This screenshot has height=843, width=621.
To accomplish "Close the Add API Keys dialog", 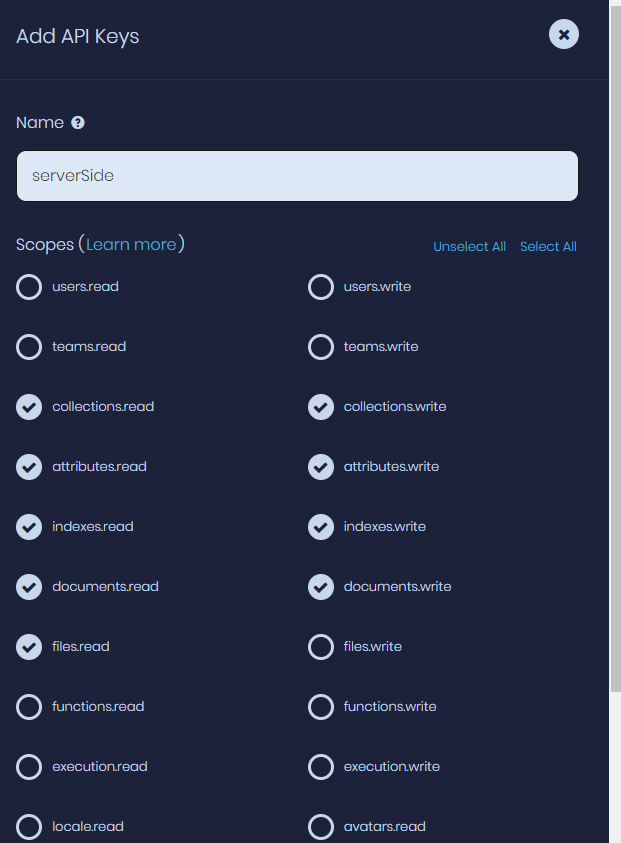I will tap(563, 34).
